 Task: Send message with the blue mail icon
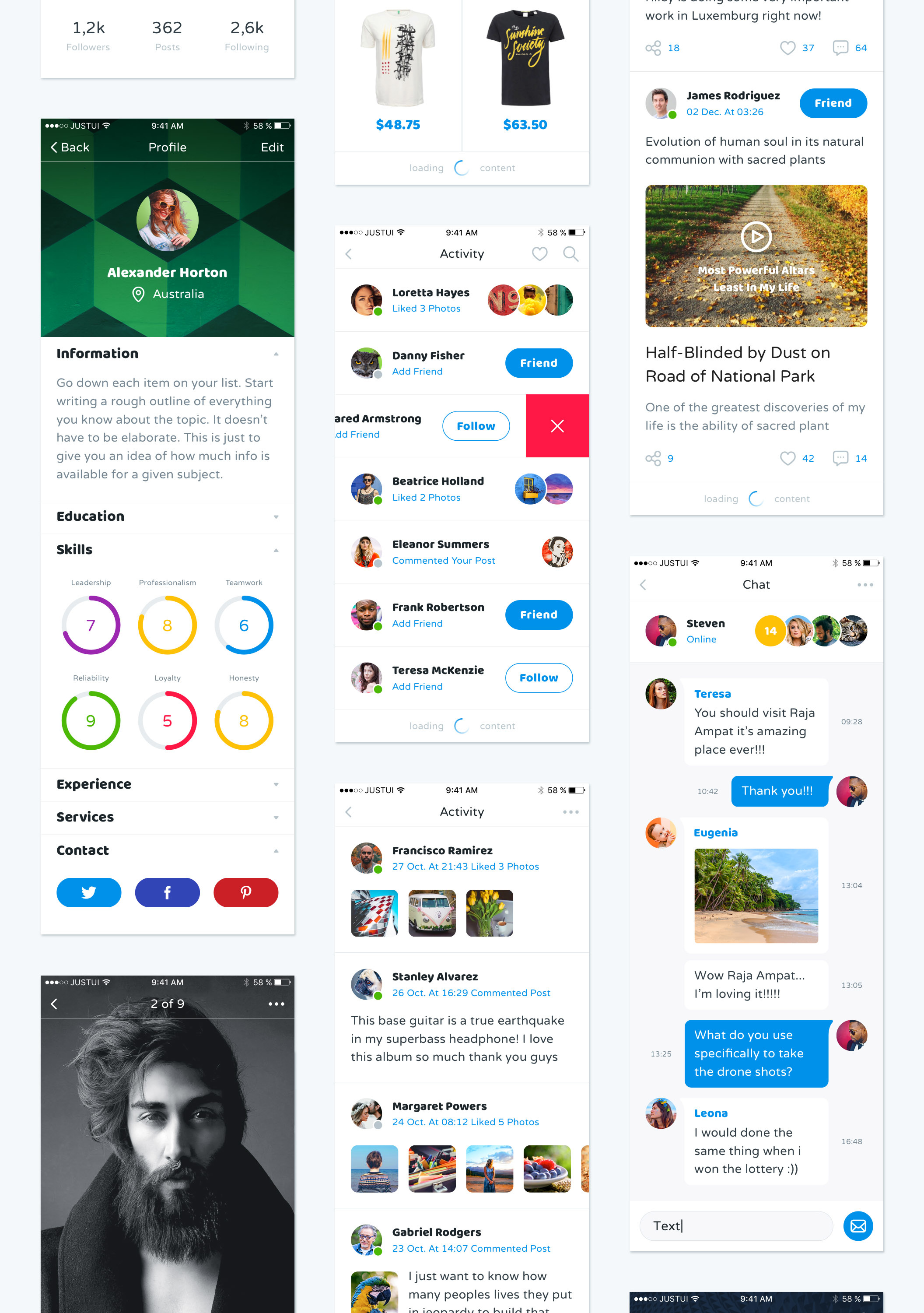[x=857, y=1226]
